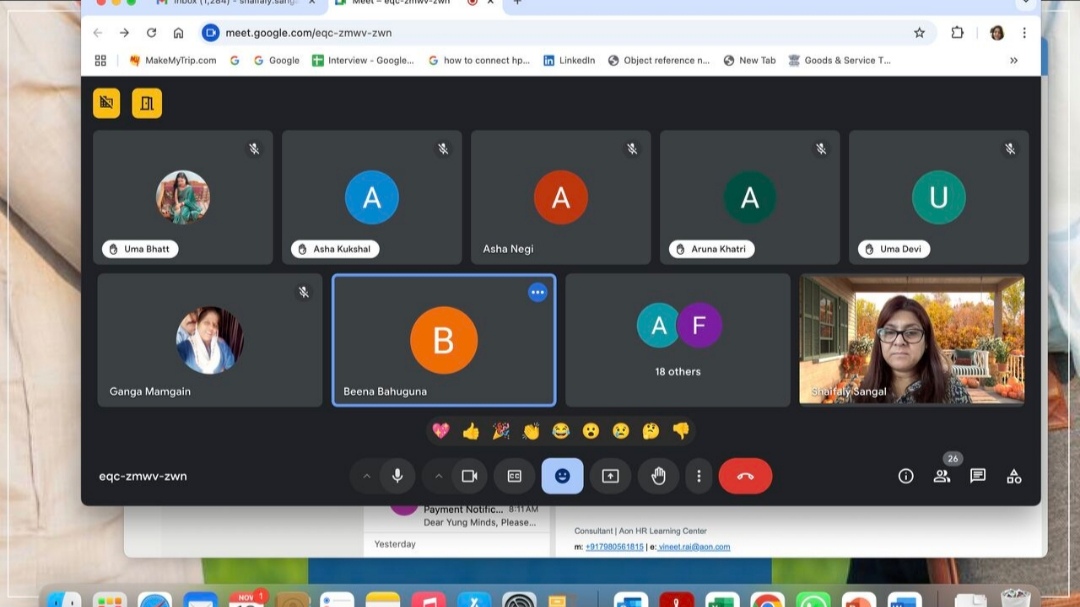Open Interview - Google bookmark
Image resolution: width=1080 pixels, height=607 pixels.
pos(363,61)
